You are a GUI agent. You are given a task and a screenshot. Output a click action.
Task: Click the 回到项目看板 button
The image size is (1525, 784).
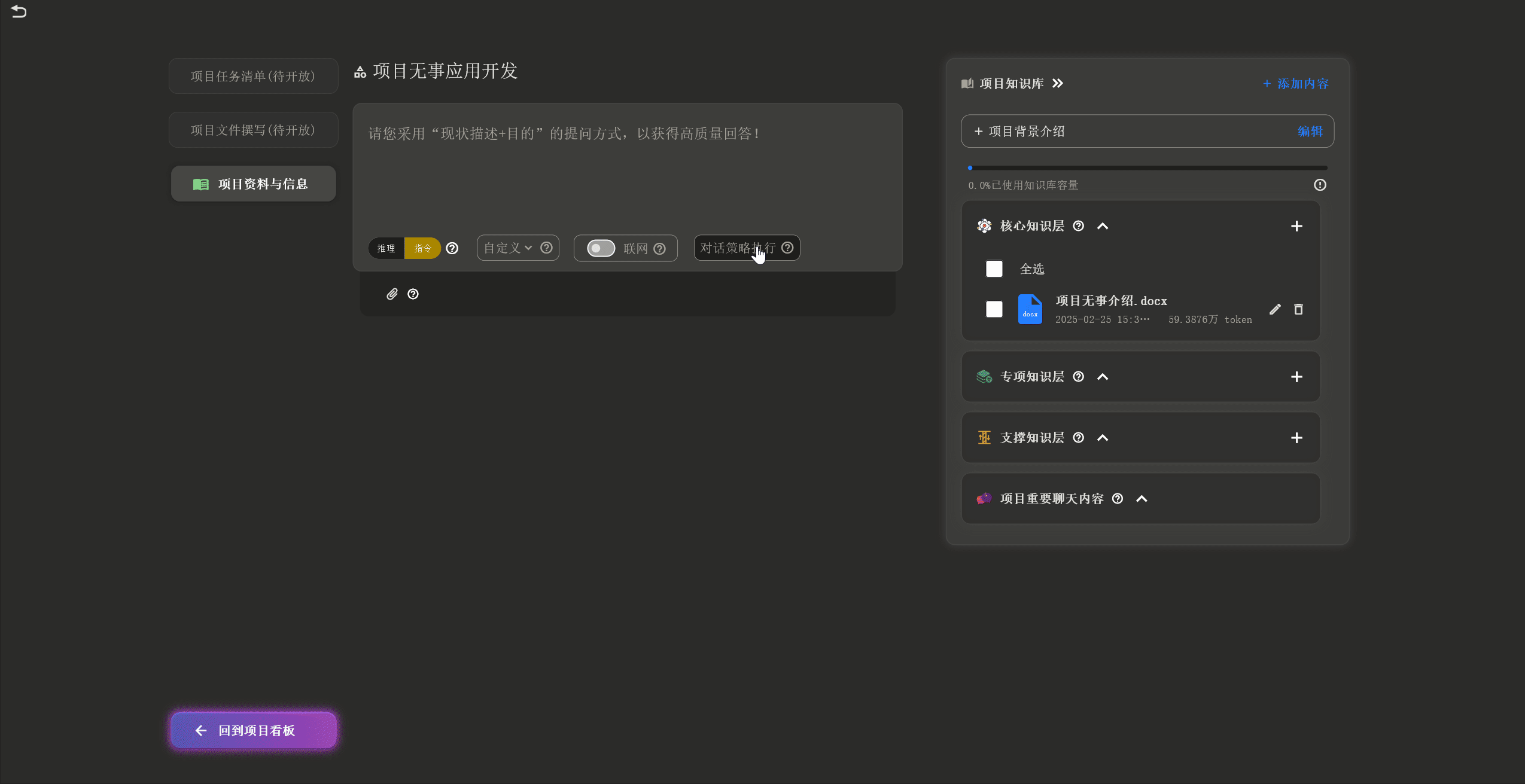(253, 730)
